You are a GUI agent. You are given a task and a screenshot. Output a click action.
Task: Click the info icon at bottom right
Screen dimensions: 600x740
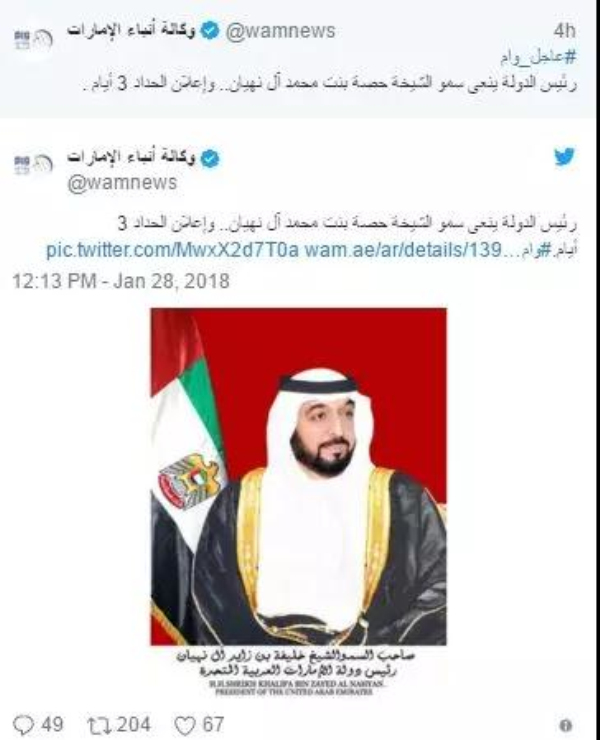click(x=565, y=725)
